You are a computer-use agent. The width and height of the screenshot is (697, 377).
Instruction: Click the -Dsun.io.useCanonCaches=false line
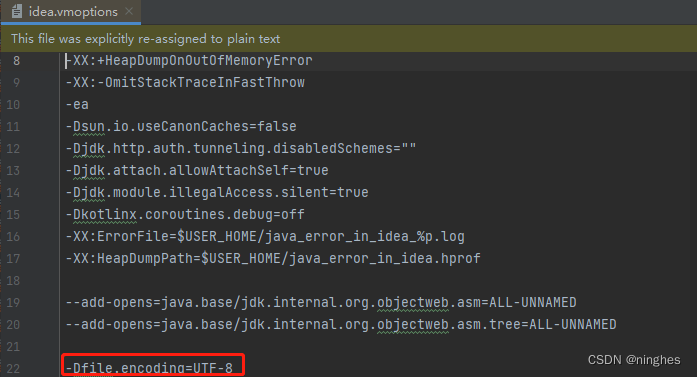[181, 126]
